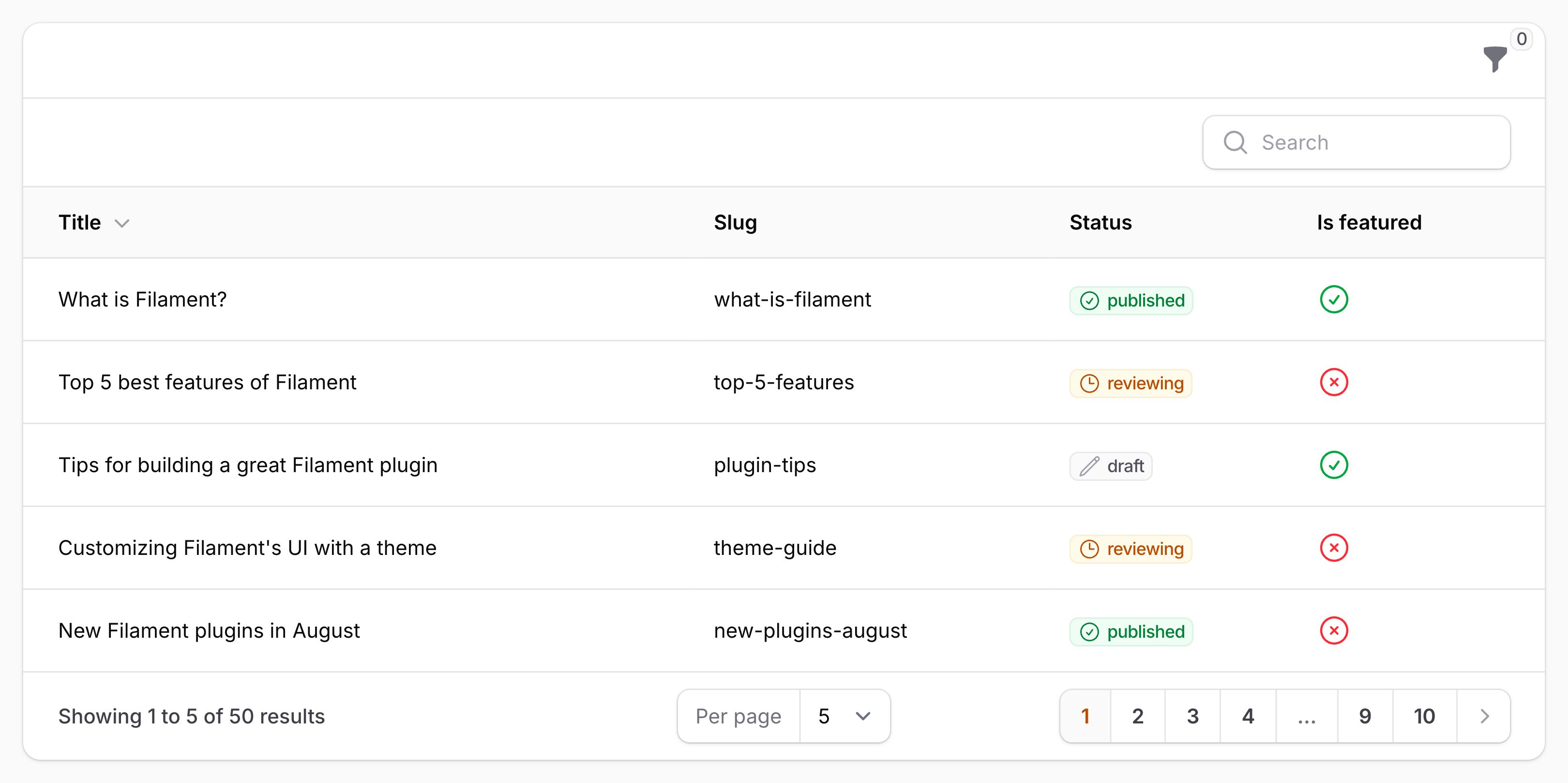The image size is (1568, 783).
Task: Click the title "Top 5 best features of Filament"
Action: [x=207, y=383]
